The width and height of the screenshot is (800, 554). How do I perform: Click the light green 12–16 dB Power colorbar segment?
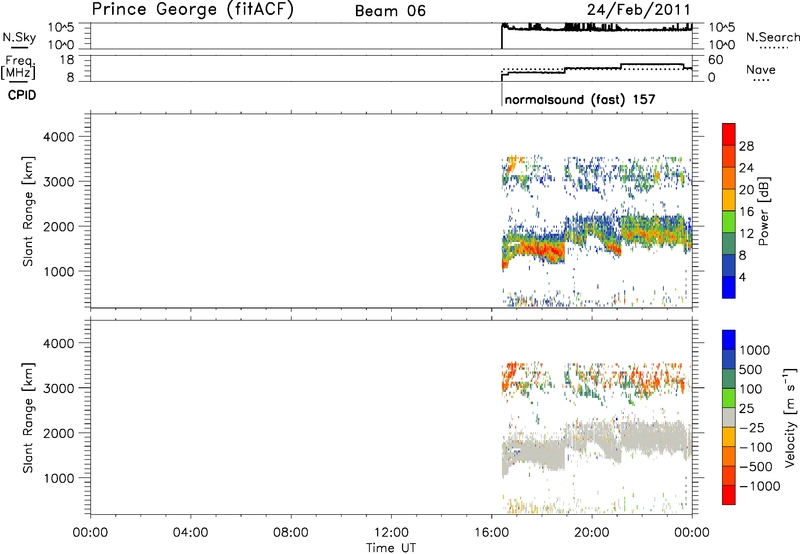[x=729, y=221]
